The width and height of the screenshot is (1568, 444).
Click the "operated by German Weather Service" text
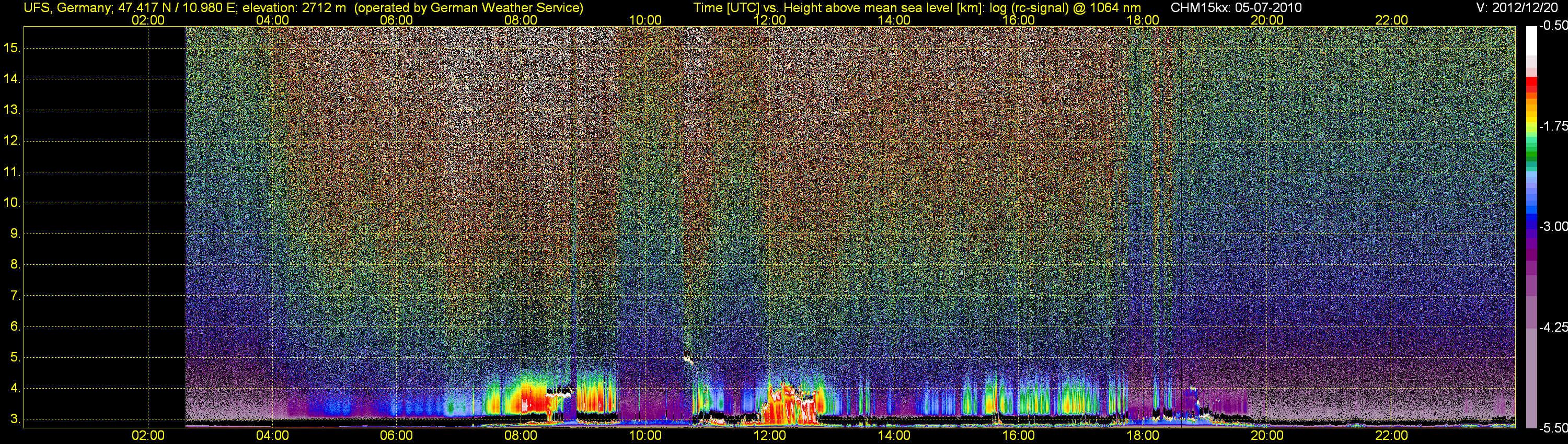tap(469, 8)
